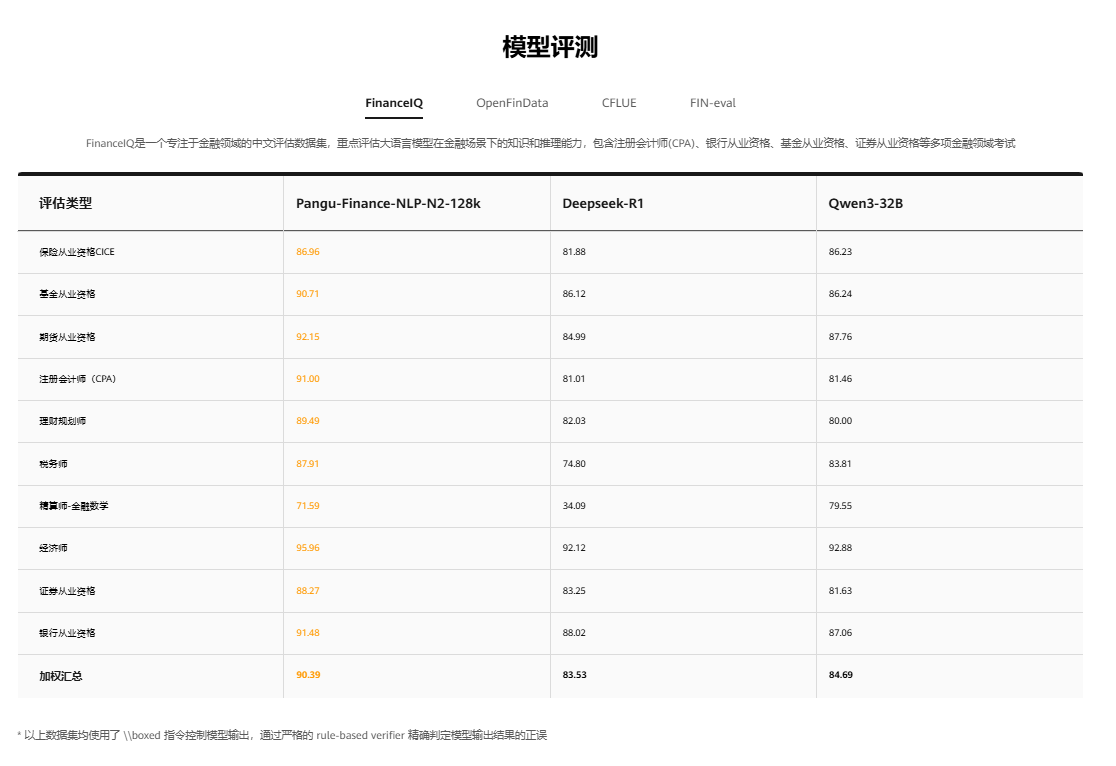Screen dimensions: 1116x766
Task: Click the Pangu score 91.00
Action: [x=307, y=379]
